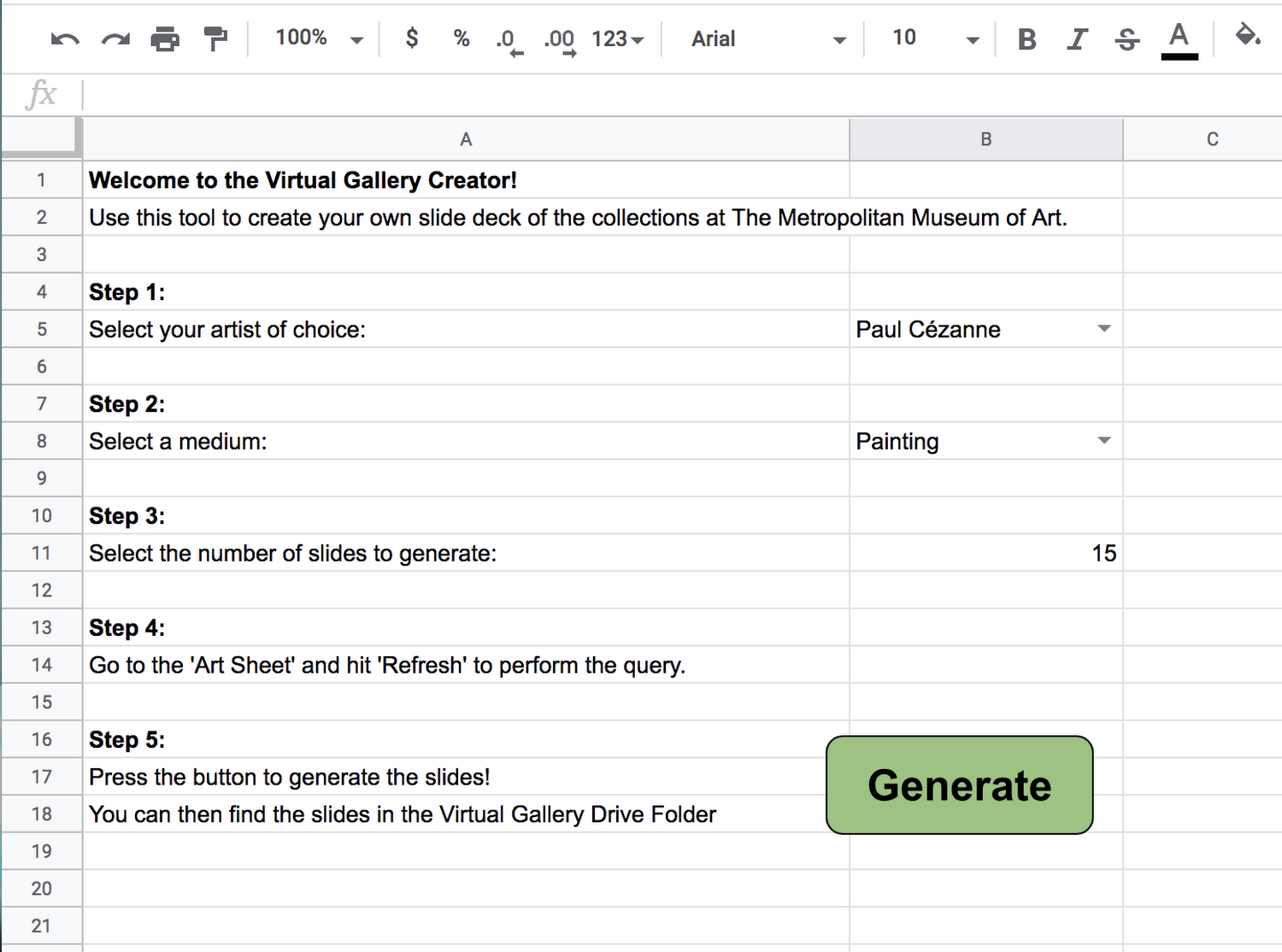
Task: Click into the formula bar
Action: 682,94
